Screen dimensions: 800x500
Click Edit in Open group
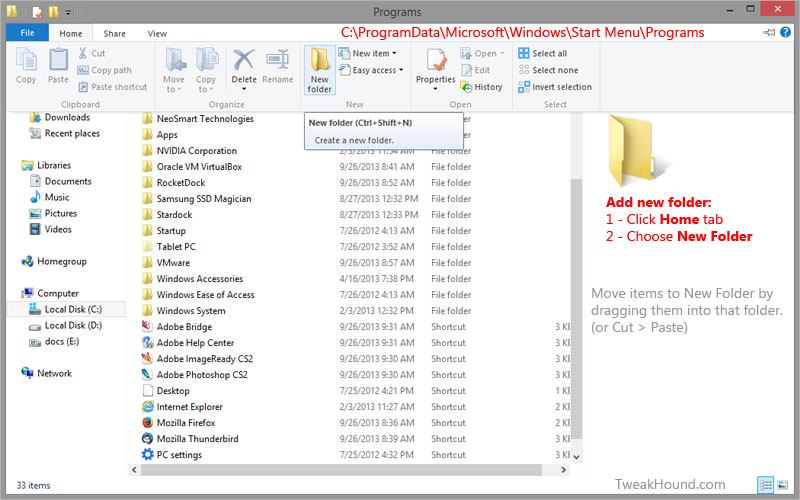click(476, 70)
